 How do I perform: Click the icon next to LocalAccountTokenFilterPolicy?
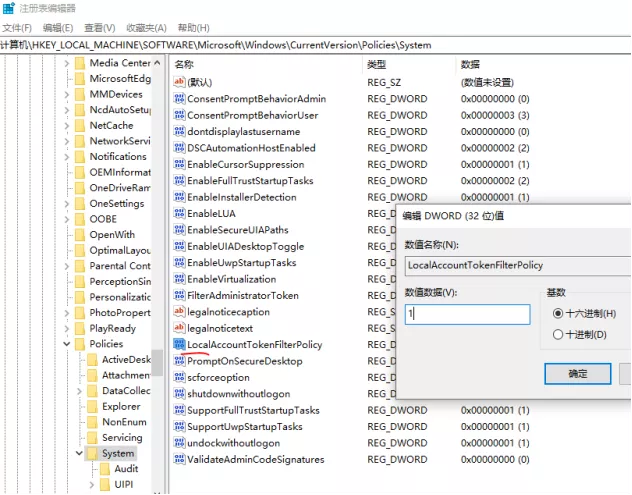click(179, 345)
